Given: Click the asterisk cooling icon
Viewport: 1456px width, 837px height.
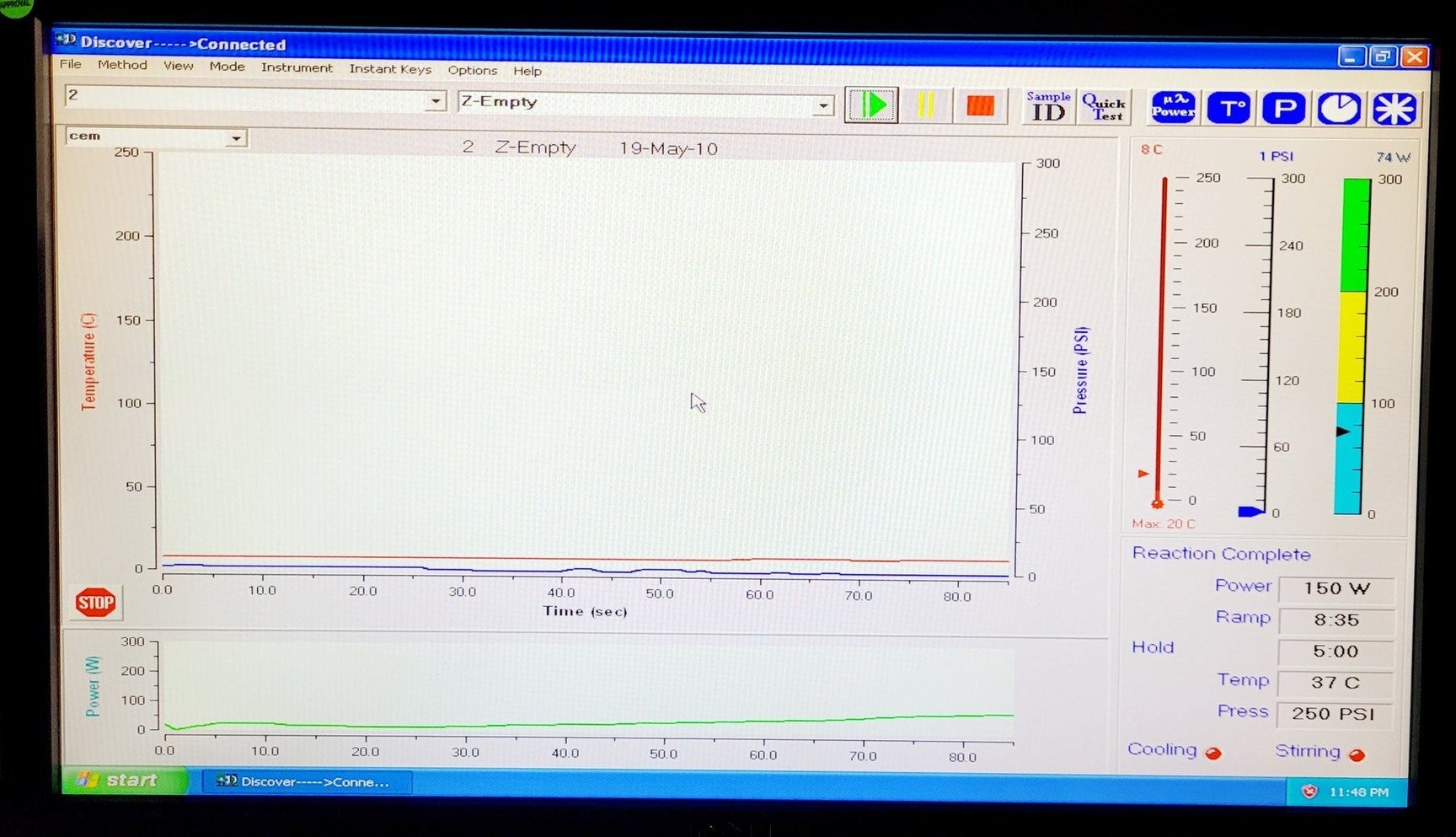Looking at the screenshot, I should tap(1394, 108).
